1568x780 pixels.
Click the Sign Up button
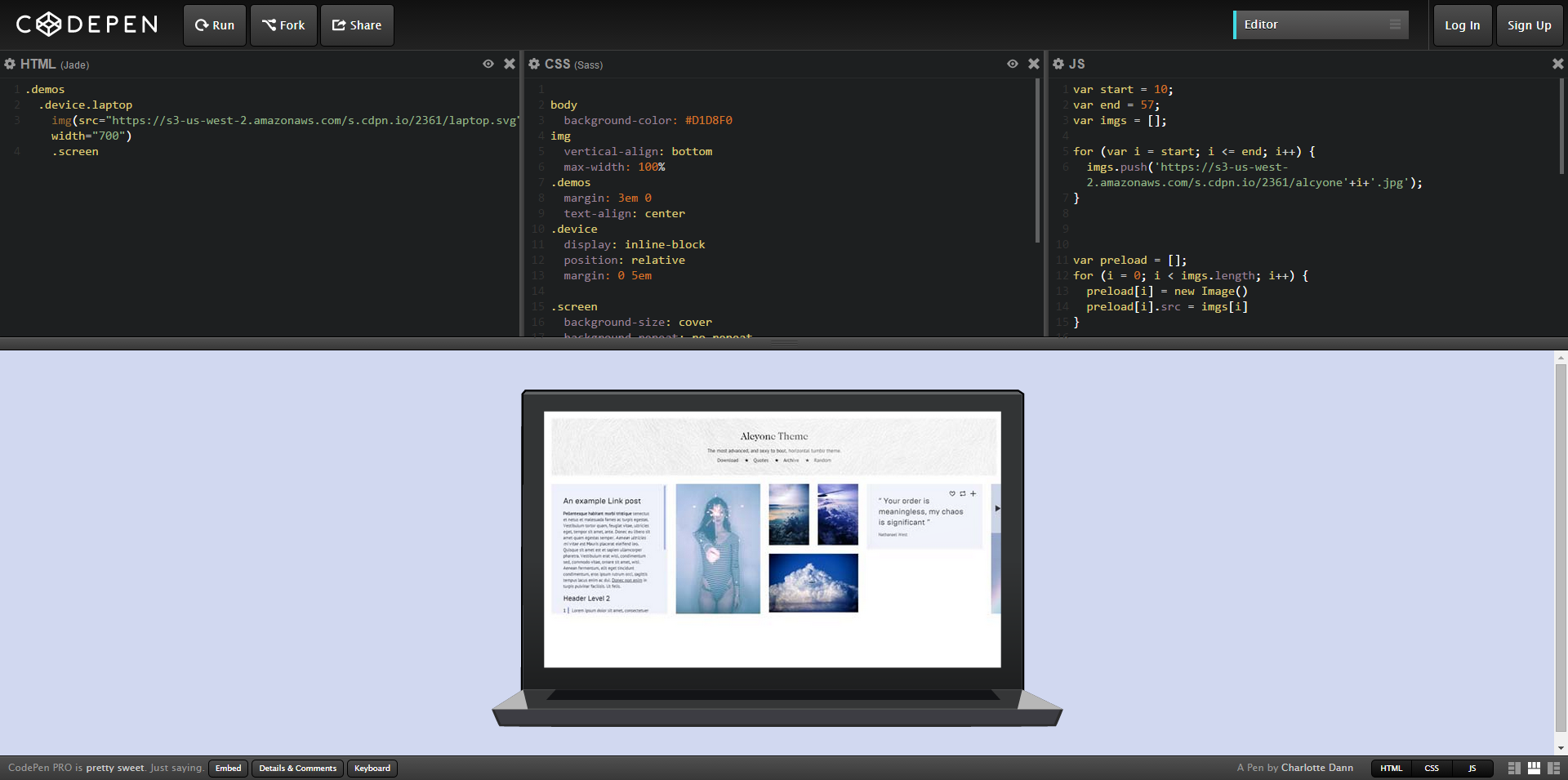point(1530,25)
